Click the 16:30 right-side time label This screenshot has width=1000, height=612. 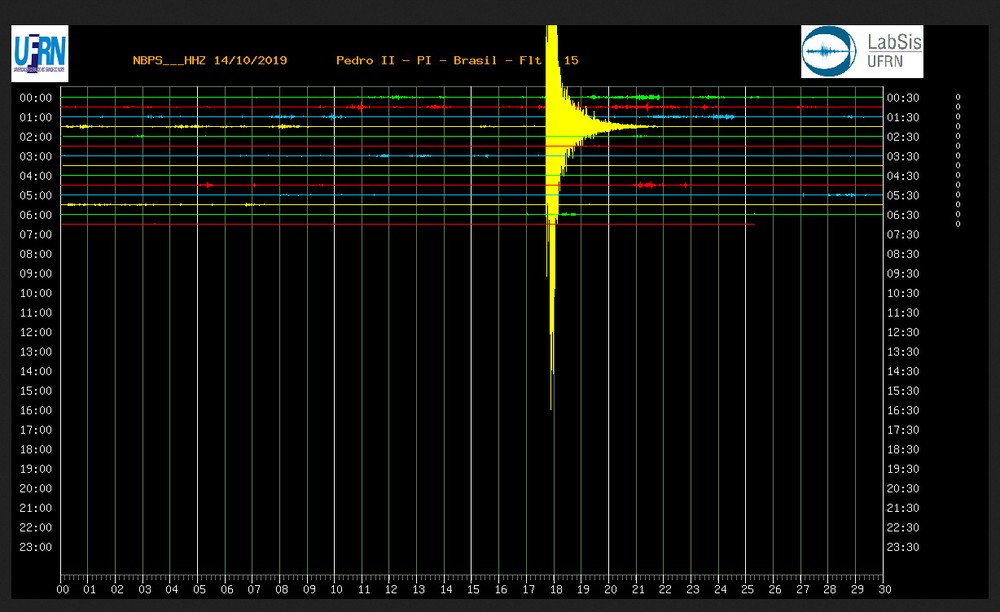903,411
